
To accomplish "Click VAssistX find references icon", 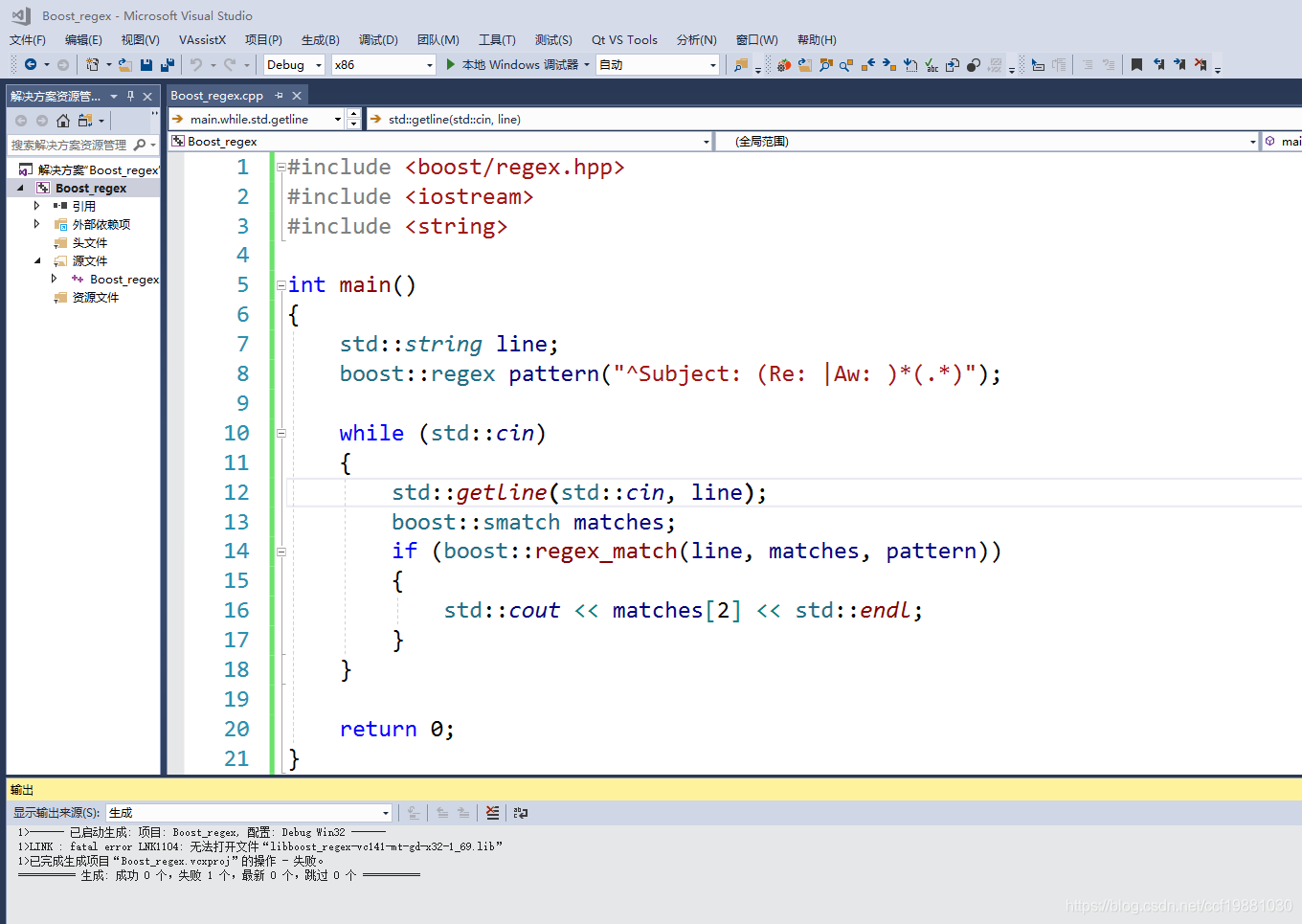I will pos(846,64).
